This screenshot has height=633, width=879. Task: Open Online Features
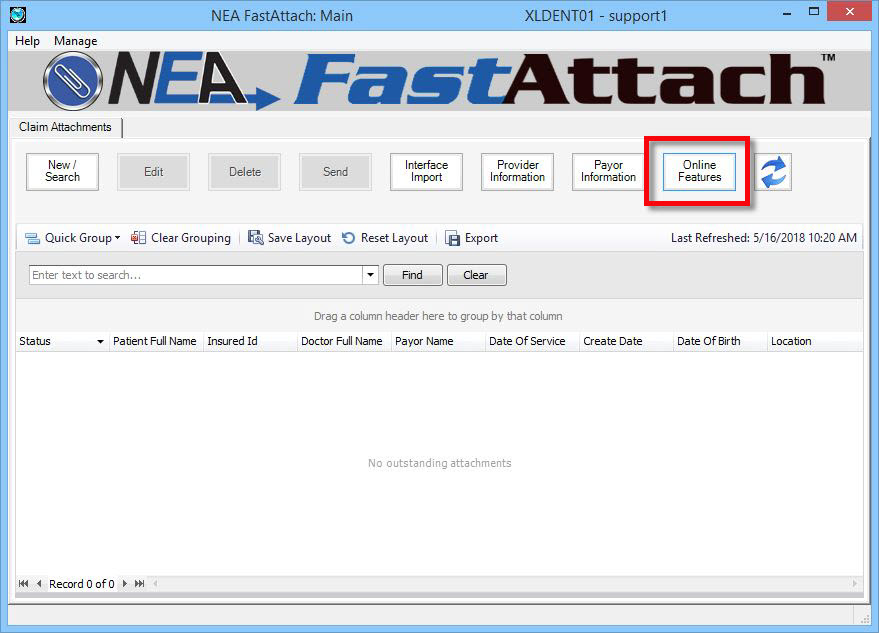699,172
